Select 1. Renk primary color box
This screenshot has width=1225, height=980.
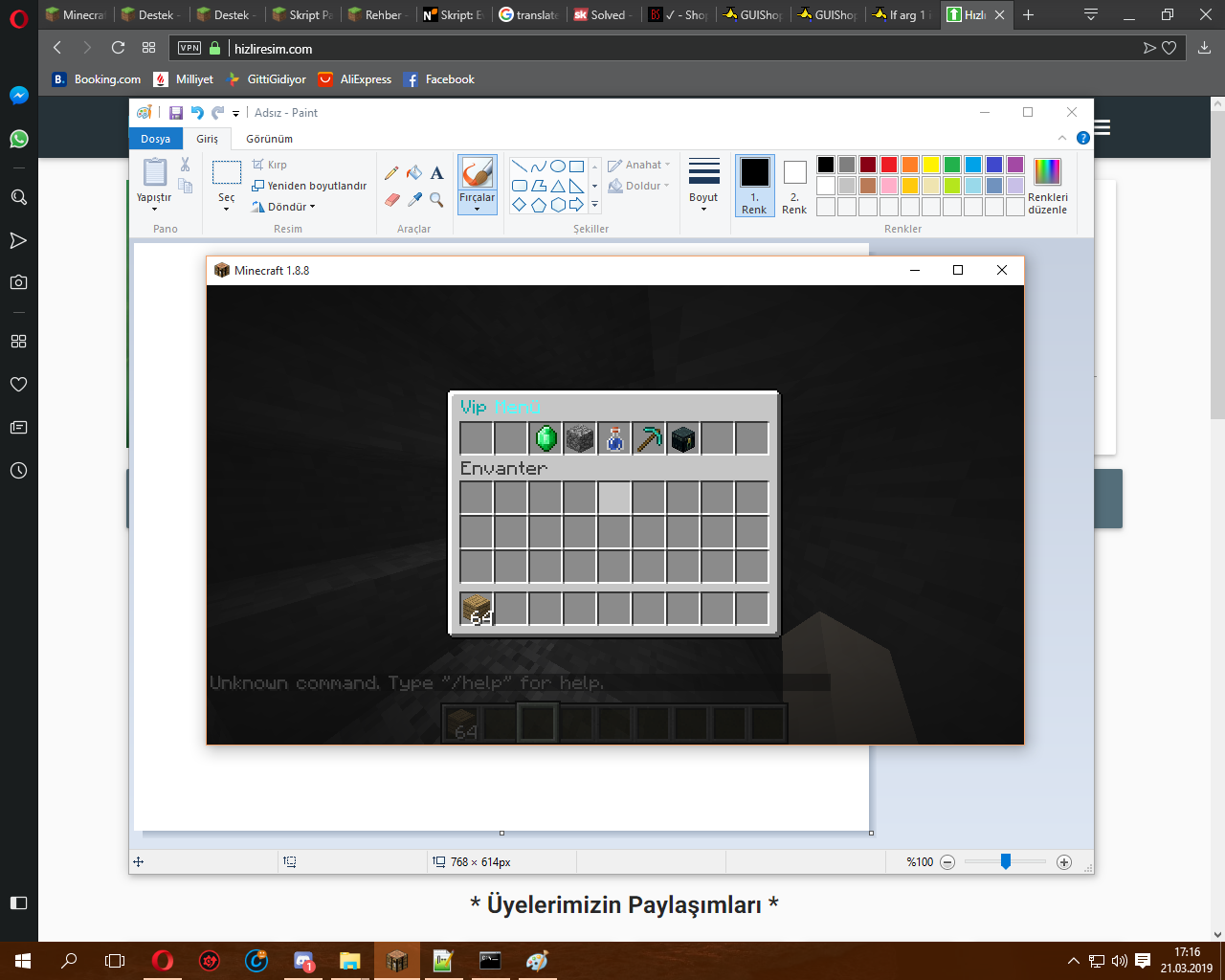754,186
